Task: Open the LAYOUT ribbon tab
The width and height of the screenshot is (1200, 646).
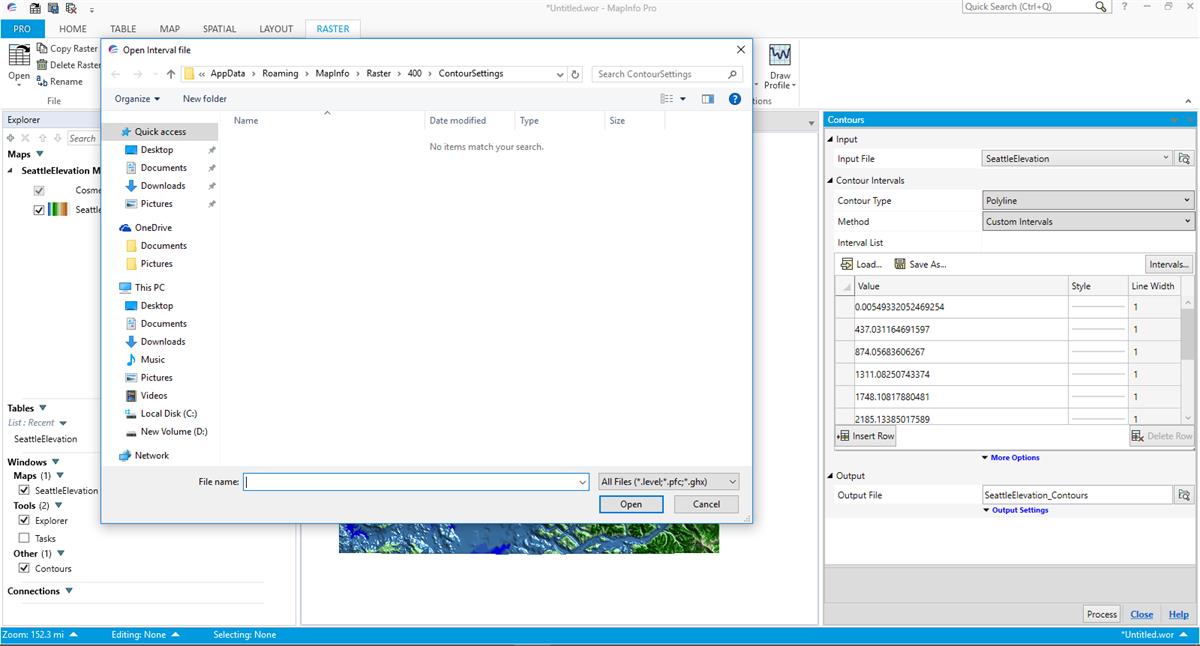Action: (x=276, y=29)
